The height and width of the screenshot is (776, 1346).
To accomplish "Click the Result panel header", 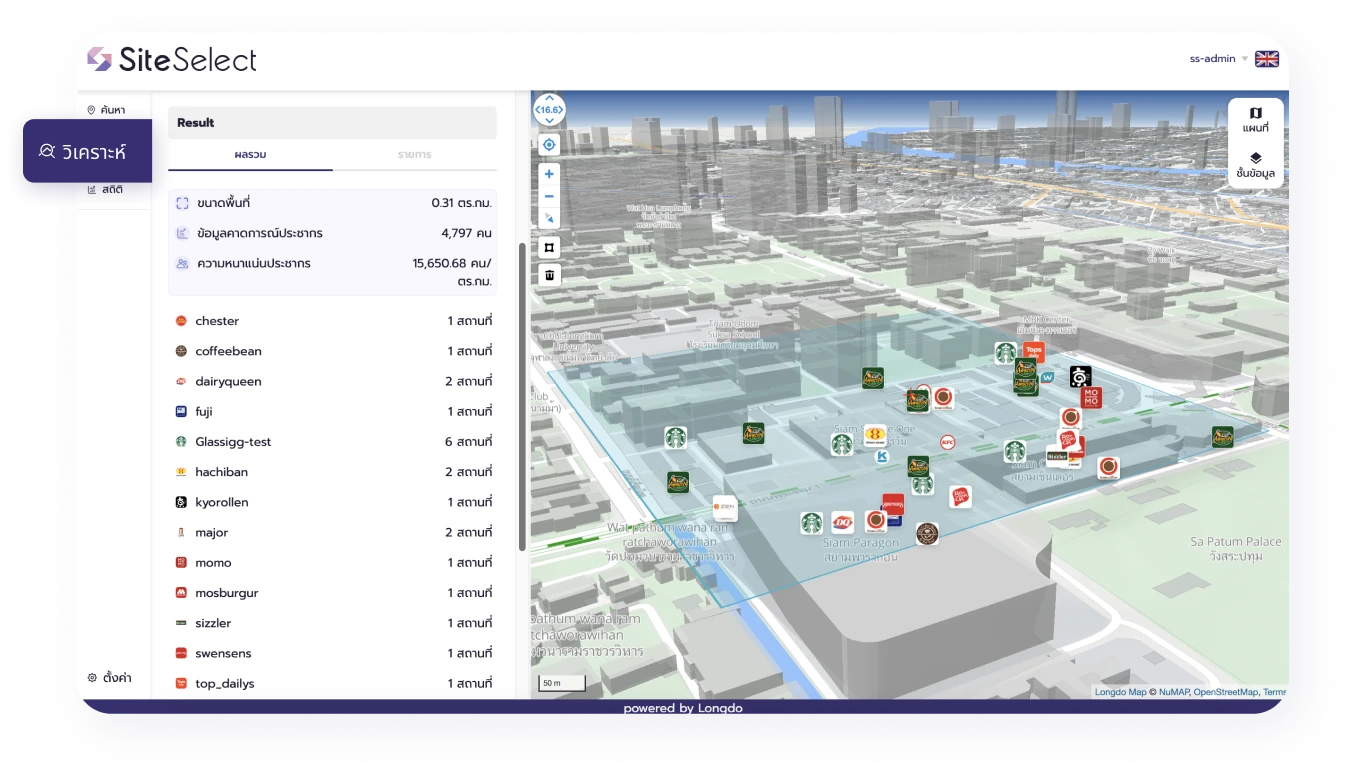I will coord(332,123).
